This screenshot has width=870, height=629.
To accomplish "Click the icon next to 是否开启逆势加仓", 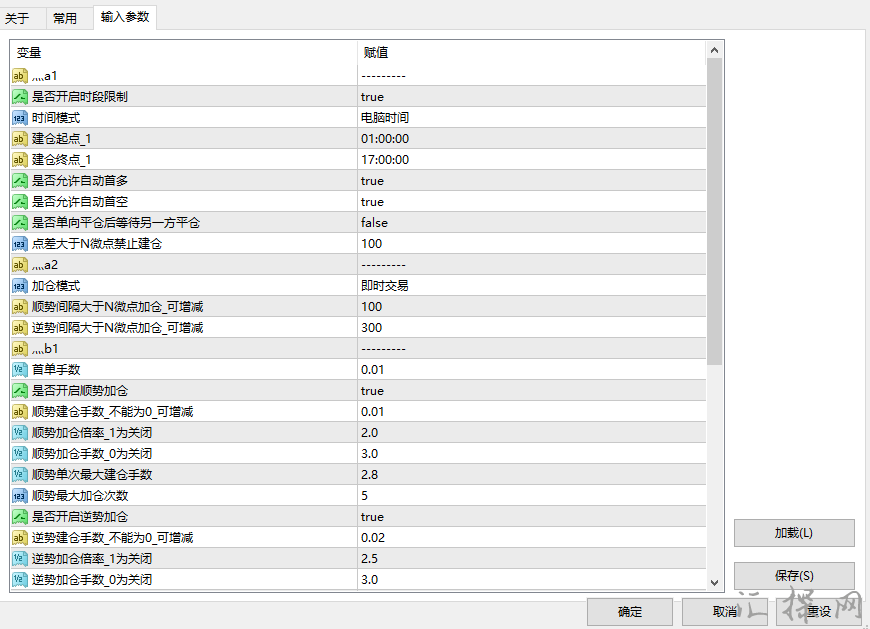I will (20, 517).
